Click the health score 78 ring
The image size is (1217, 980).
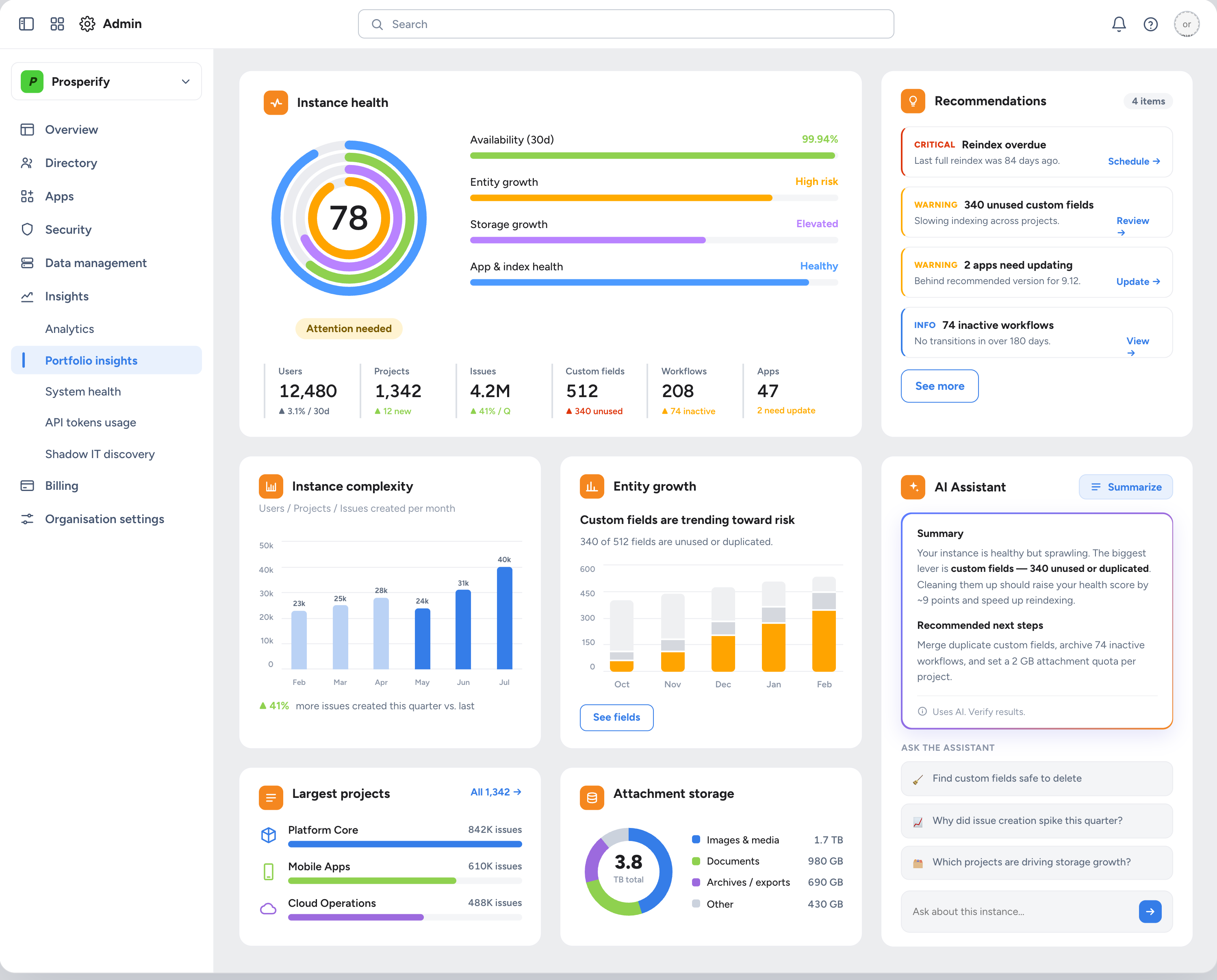[x=349, y=218]
